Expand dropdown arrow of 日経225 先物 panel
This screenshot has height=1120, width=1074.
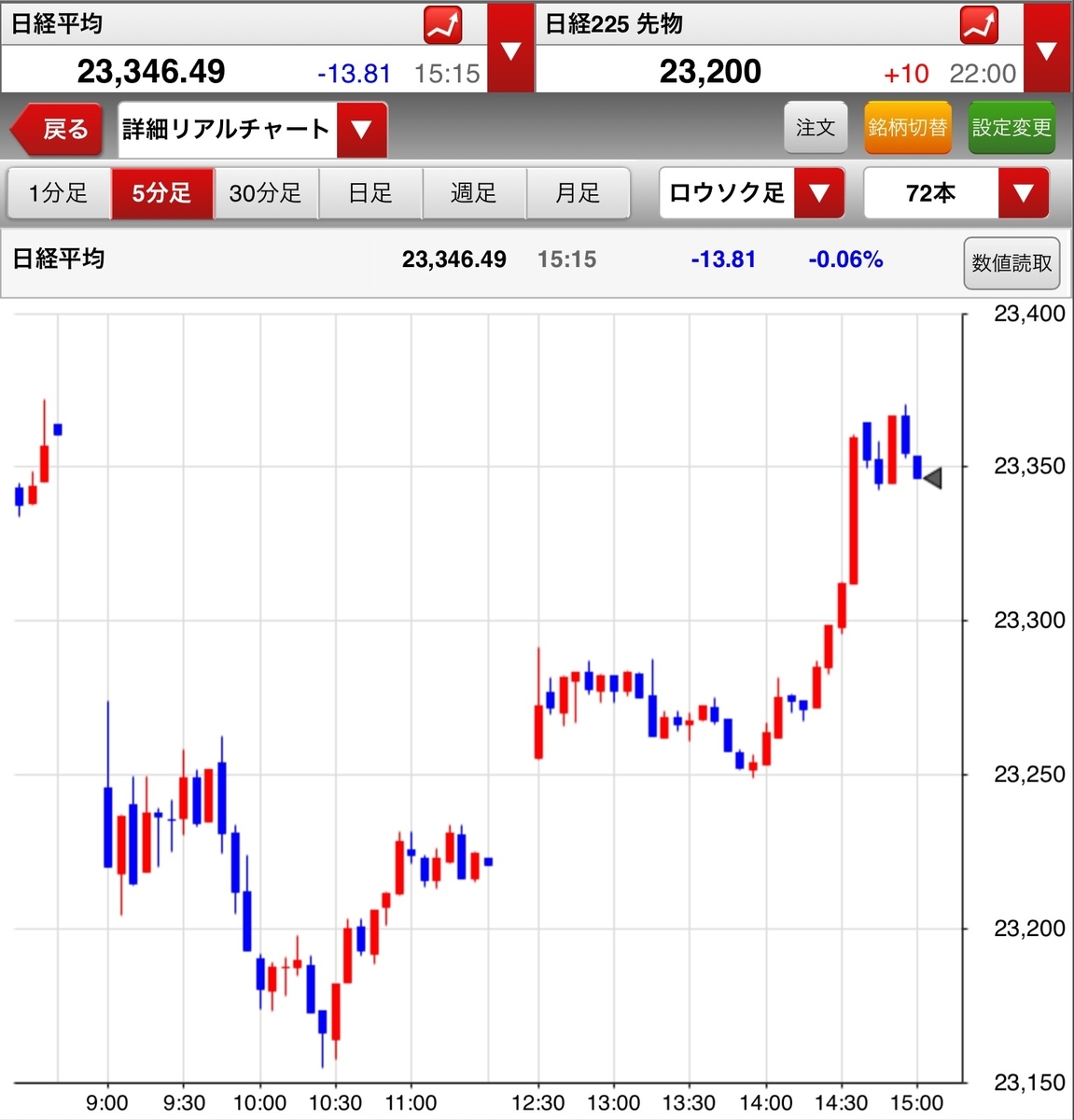1047,48
